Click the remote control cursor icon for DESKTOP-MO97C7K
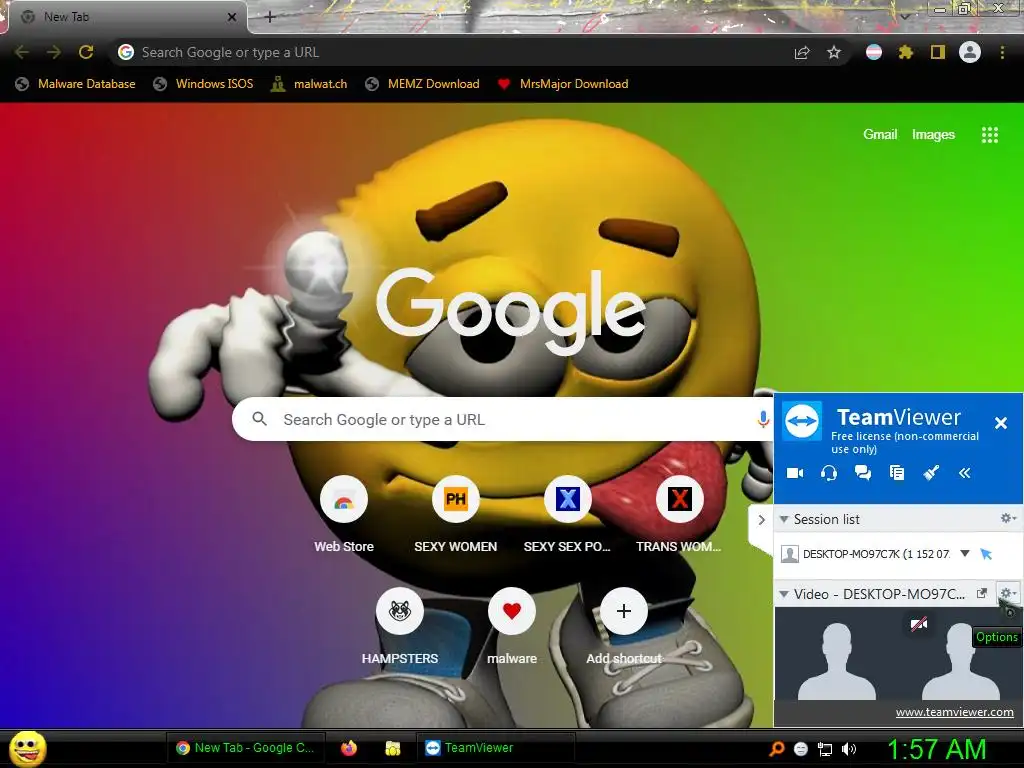 [x=986, y=554]
